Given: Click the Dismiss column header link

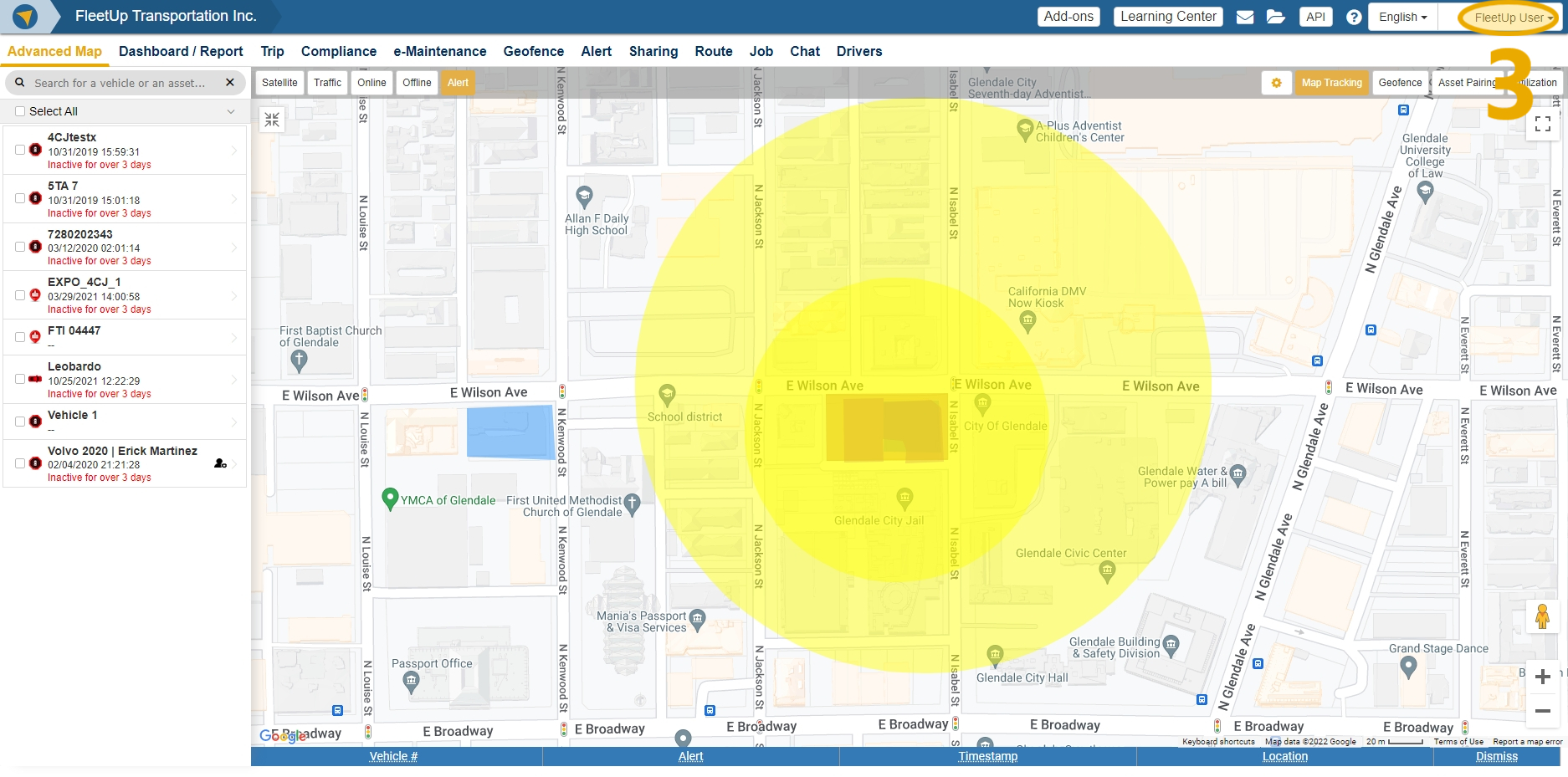Looking at the screenshot, I should [x=1496, y=756].
